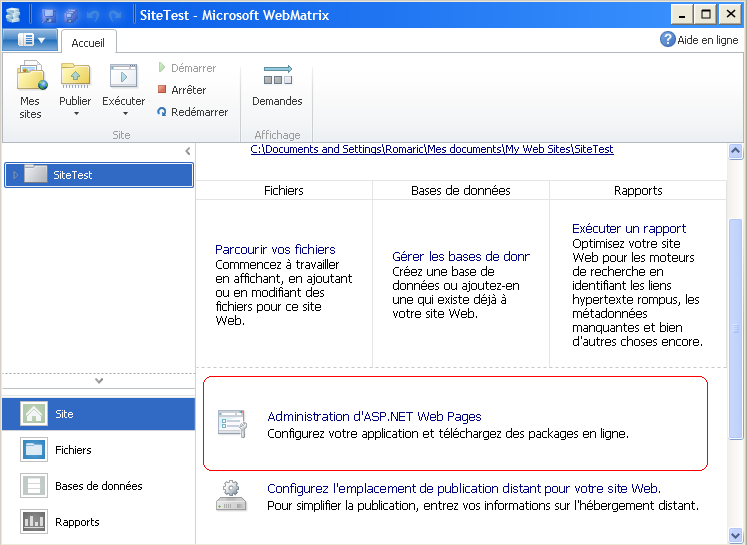This screenshot has width=747, height=545.
Task: Click Administration d'ASP.NET Web Pages link
Action: (x=374, y=416)
